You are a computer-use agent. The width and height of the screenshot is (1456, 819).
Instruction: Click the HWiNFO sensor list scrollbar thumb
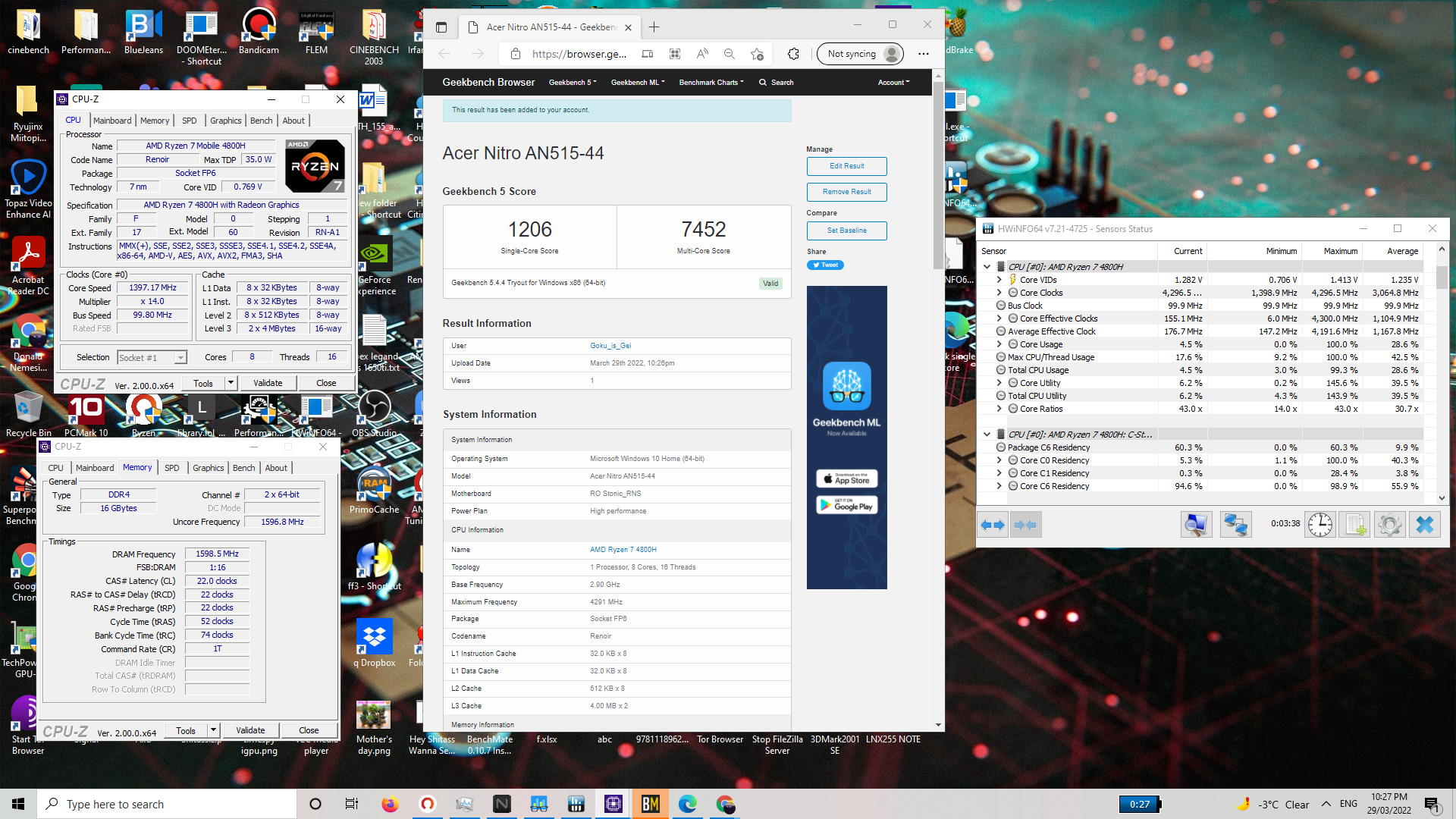pos(1442,278)
